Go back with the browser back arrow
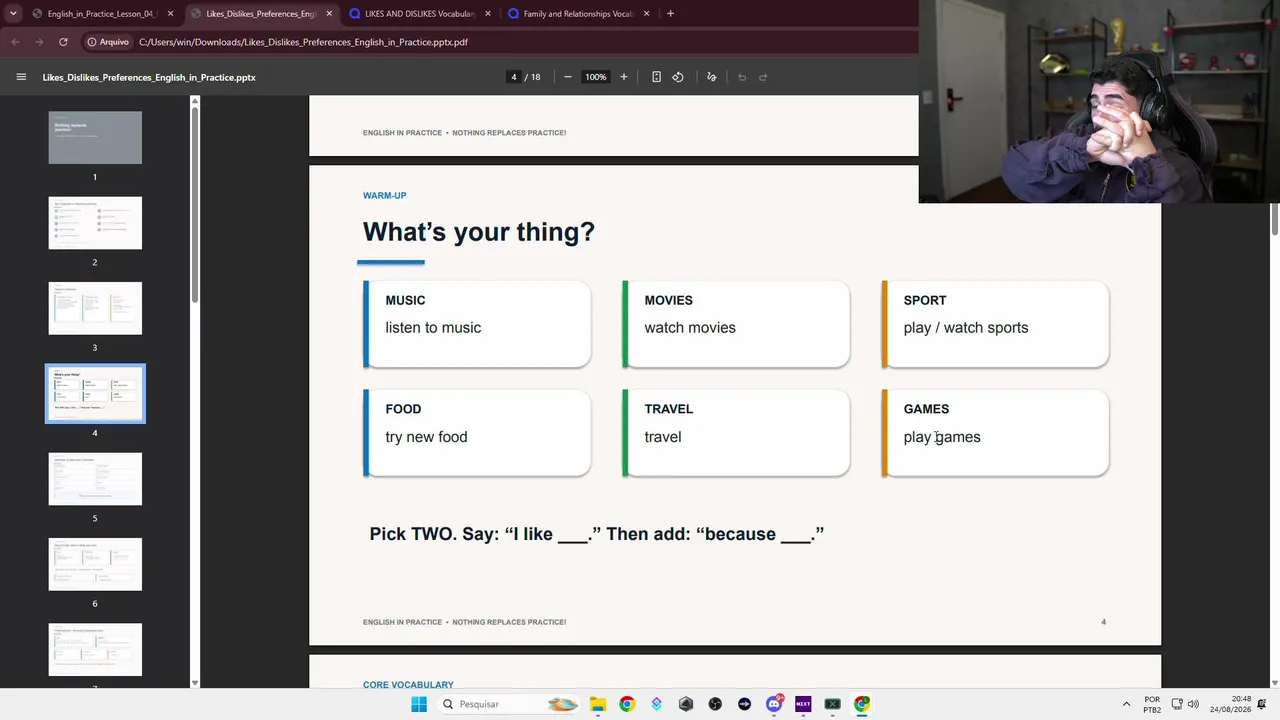1280x720 pixels. point(15,42)
